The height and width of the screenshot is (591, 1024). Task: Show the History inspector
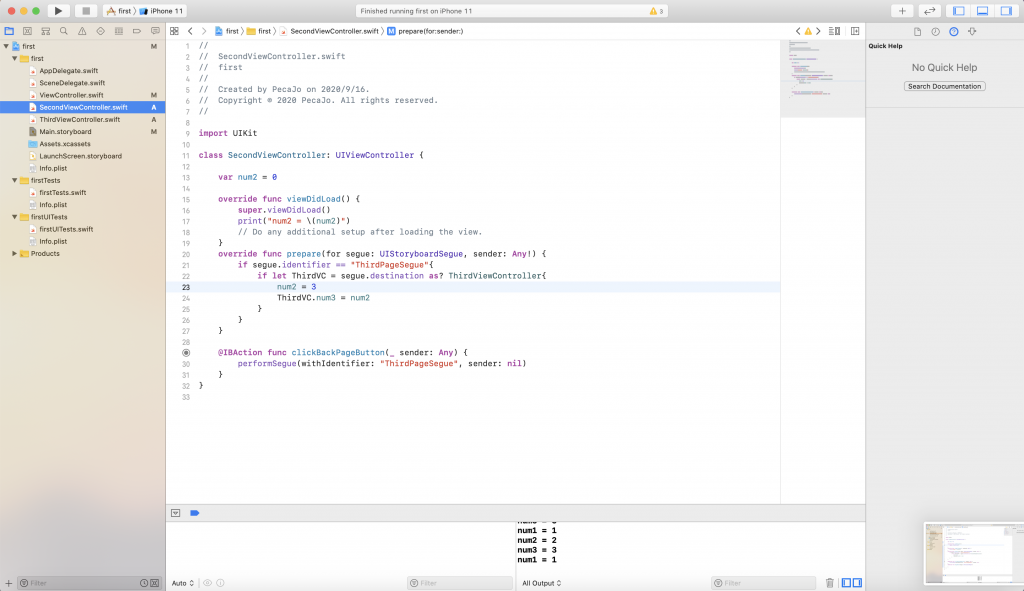[x=936, y=31]
